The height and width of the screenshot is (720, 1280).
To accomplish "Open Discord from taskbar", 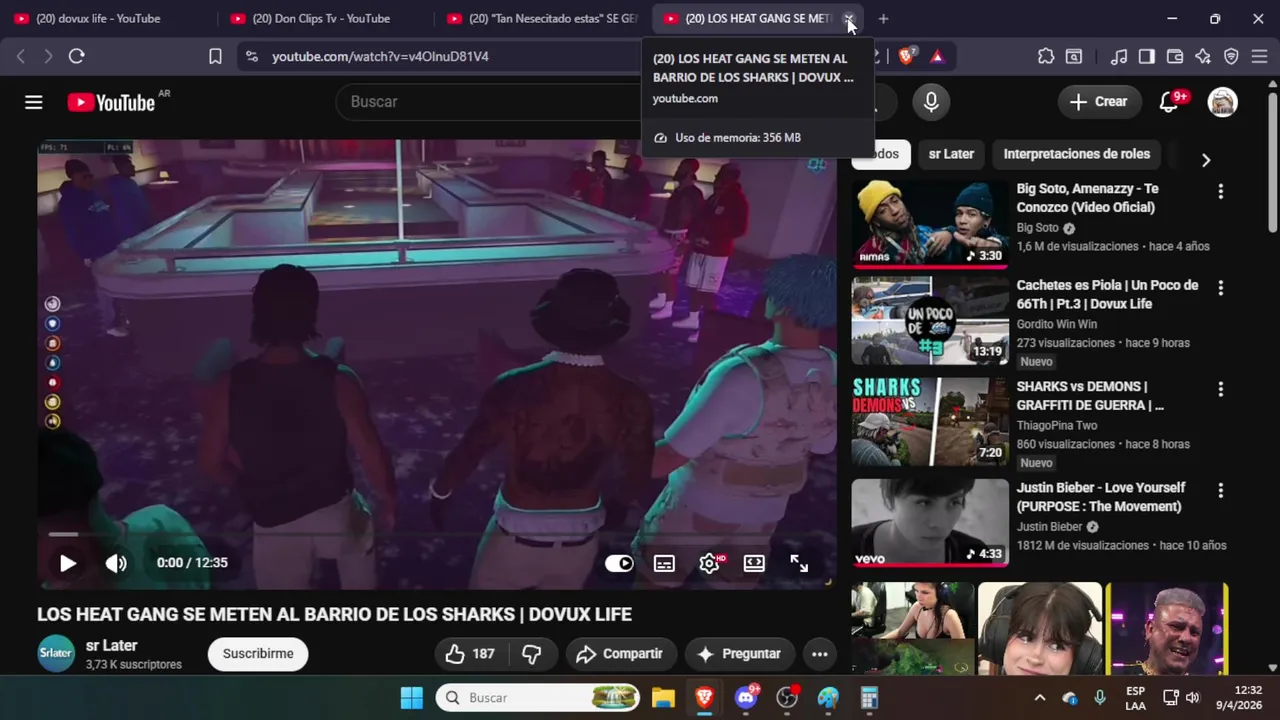I will (746, 698).
